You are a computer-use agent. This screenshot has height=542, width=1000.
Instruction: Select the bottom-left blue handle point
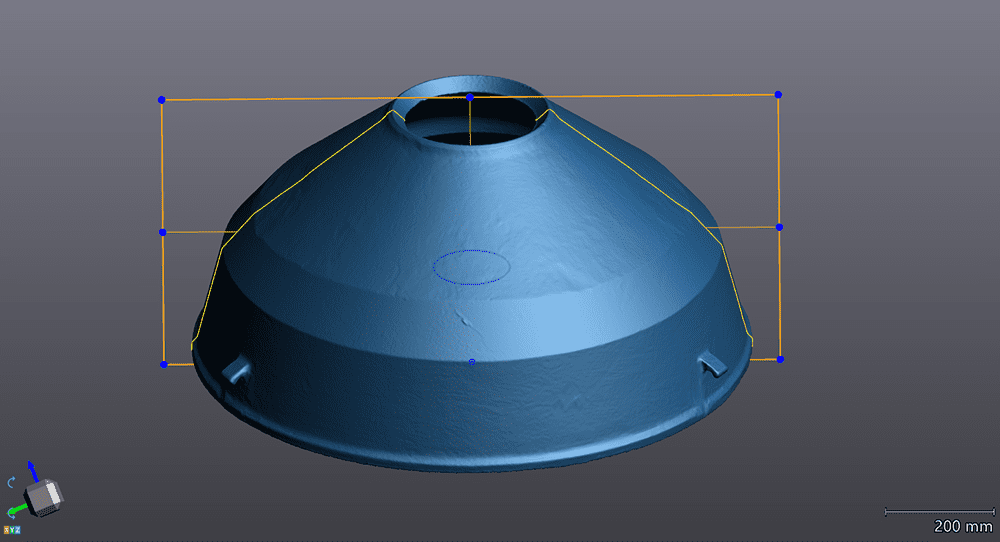[164, 364]
